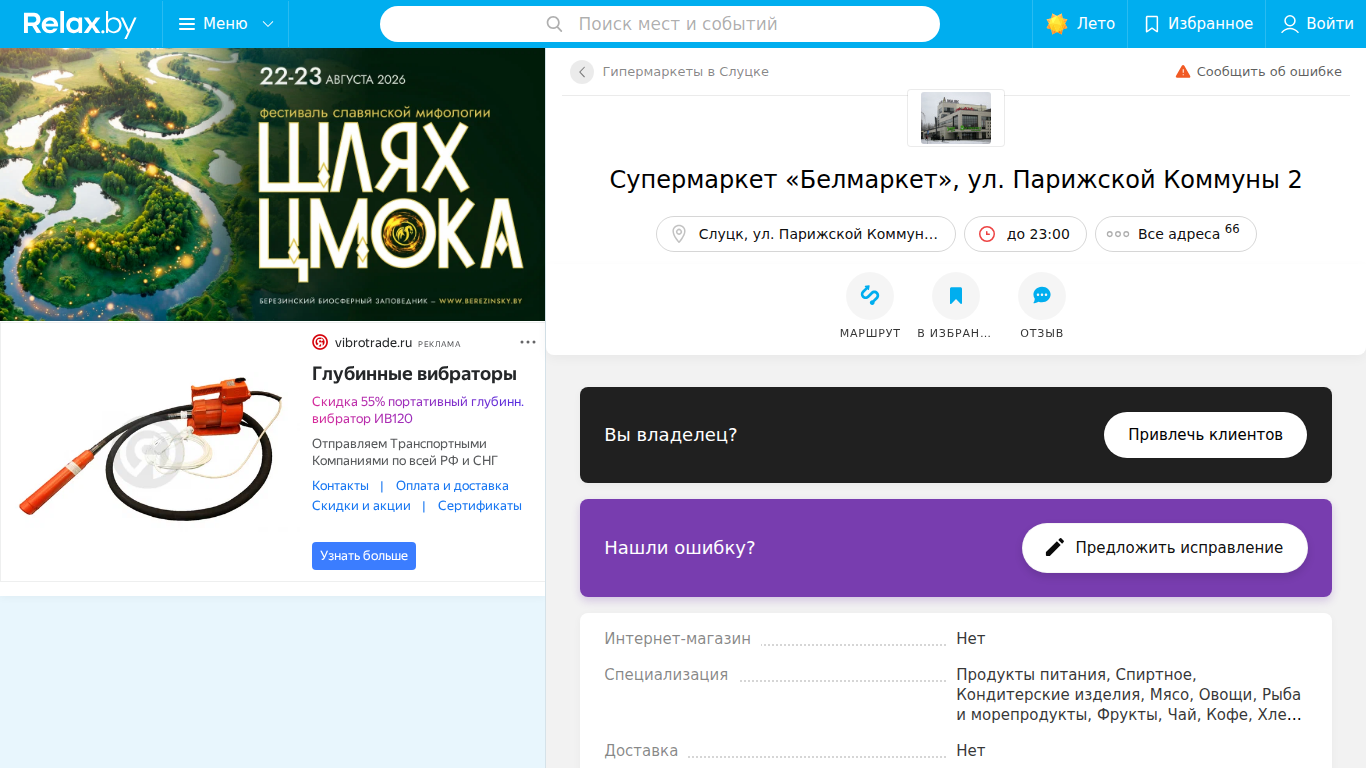Click the Вы владелец? text
1366x768 pixels.
671,435
